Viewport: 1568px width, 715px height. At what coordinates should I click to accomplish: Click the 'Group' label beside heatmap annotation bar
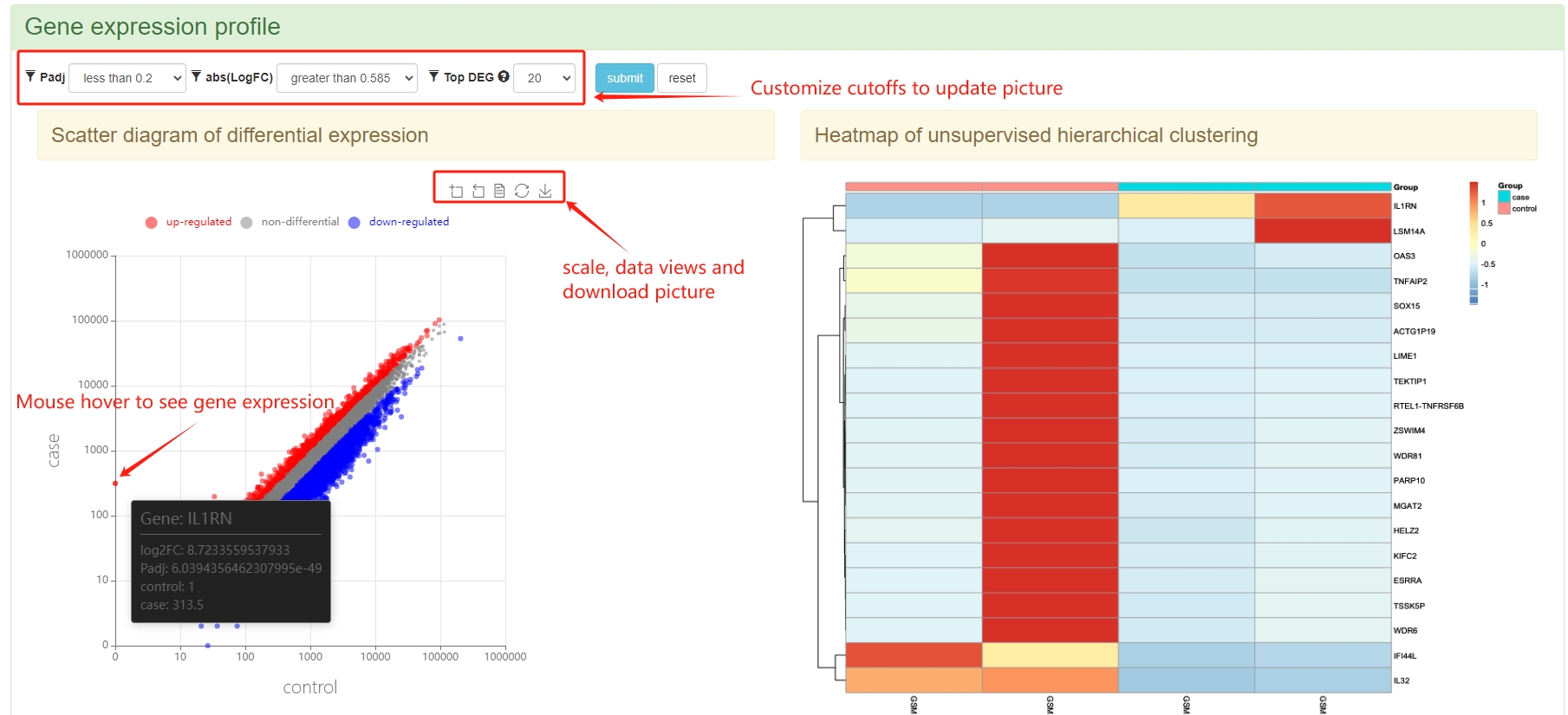[1406, 187]
